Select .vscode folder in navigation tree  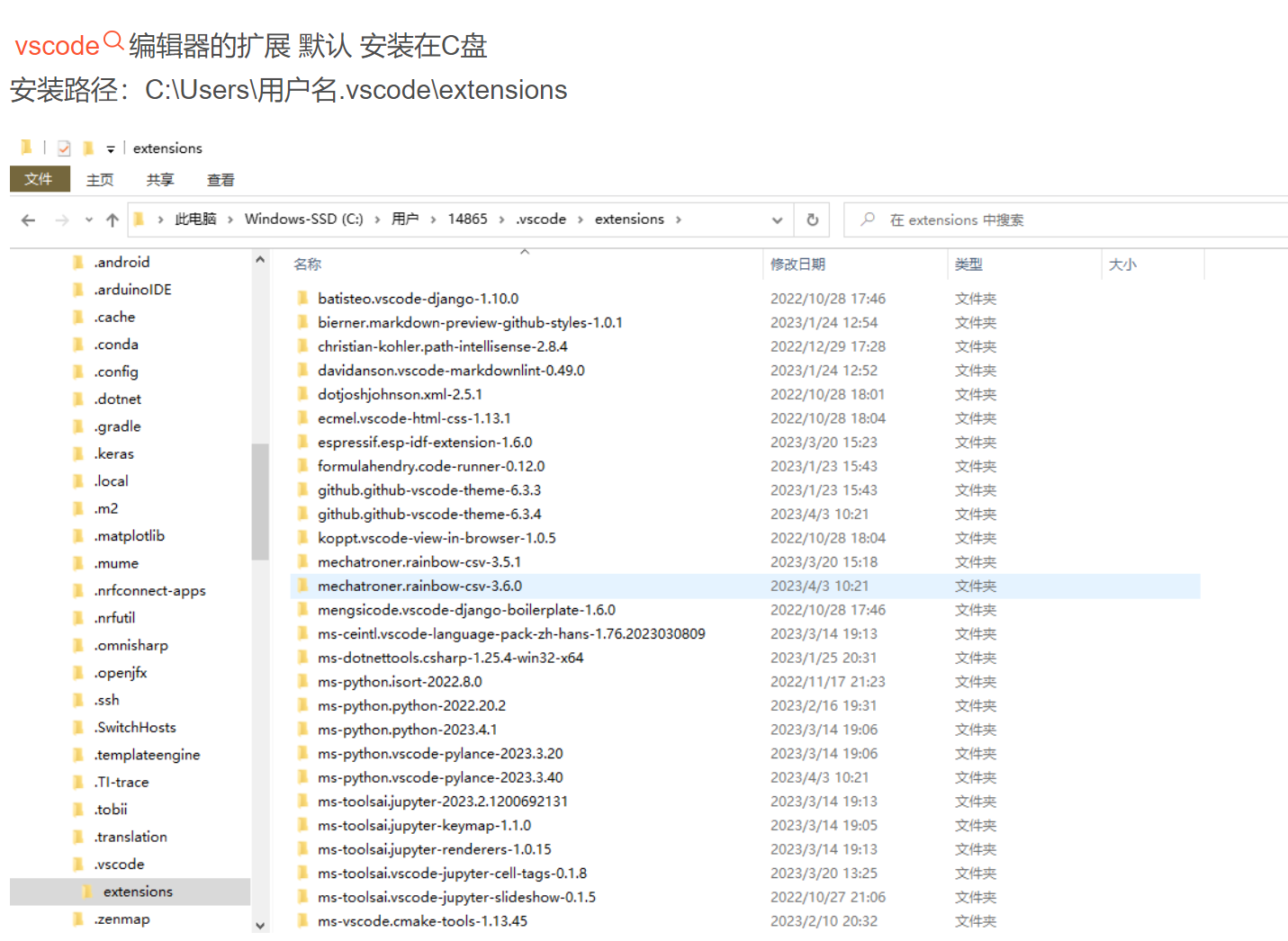point(119,864)
